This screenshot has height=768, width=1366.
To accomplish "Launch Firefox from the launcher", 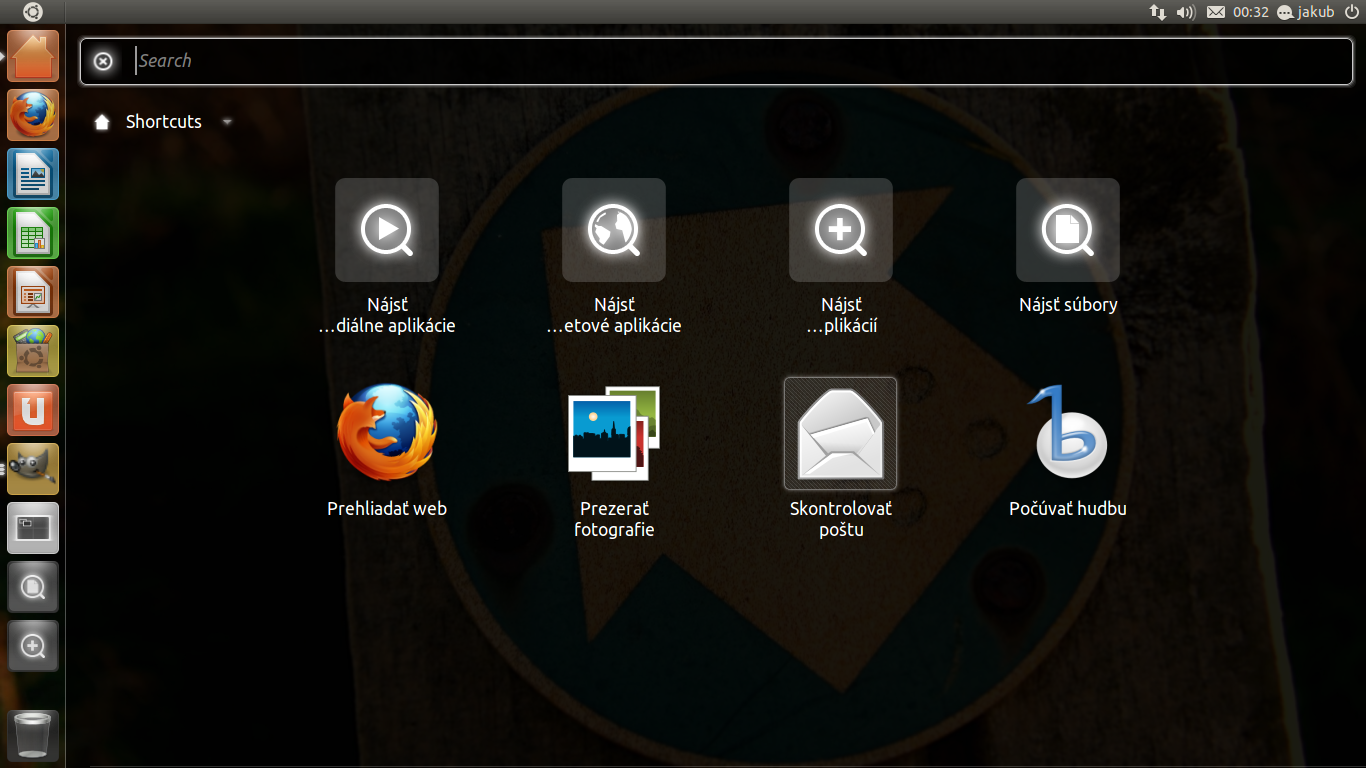I will (x=33, y=115).
